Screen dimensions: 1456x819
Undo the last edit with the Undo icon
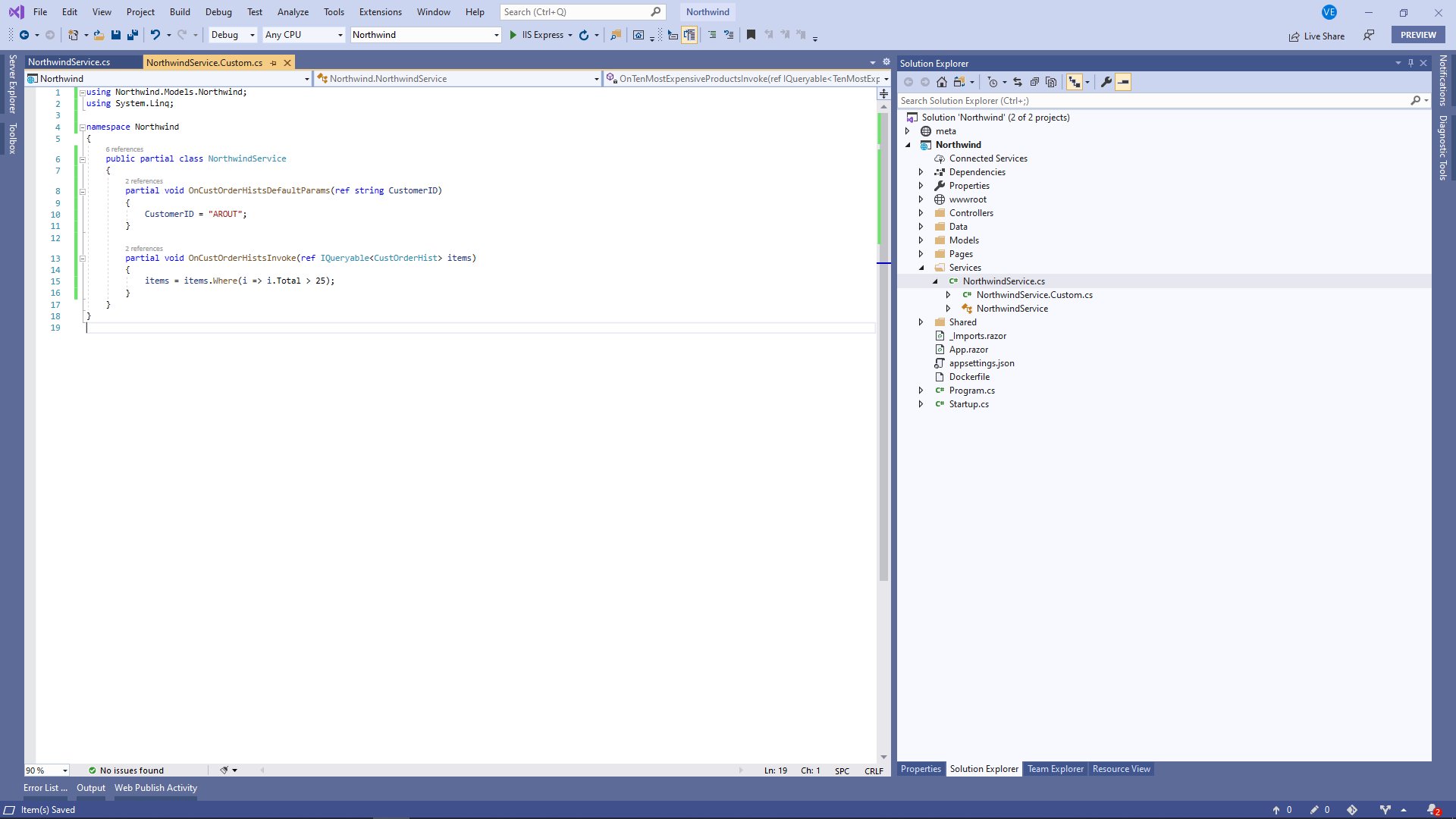click(155, 35)
